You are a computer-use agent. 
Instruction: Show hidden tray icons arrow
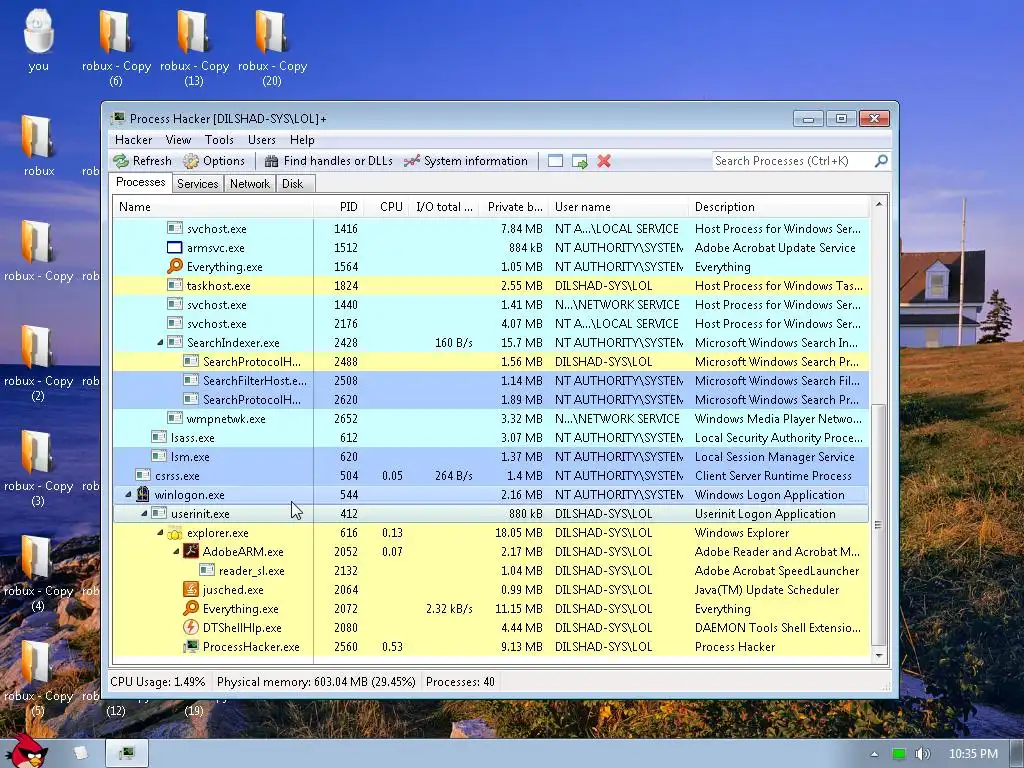coord(874,754)
